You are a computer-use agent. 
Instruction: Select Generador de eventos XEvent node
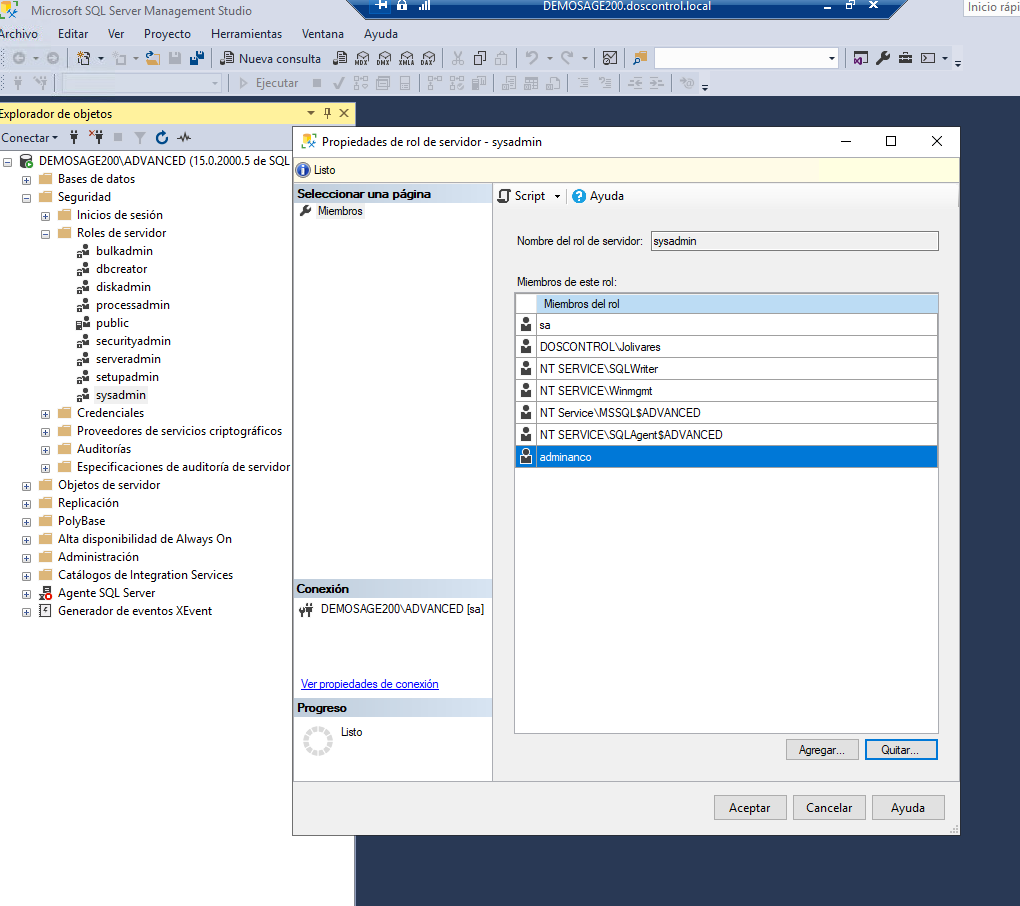pyautogui.click(x=135, y=611)
